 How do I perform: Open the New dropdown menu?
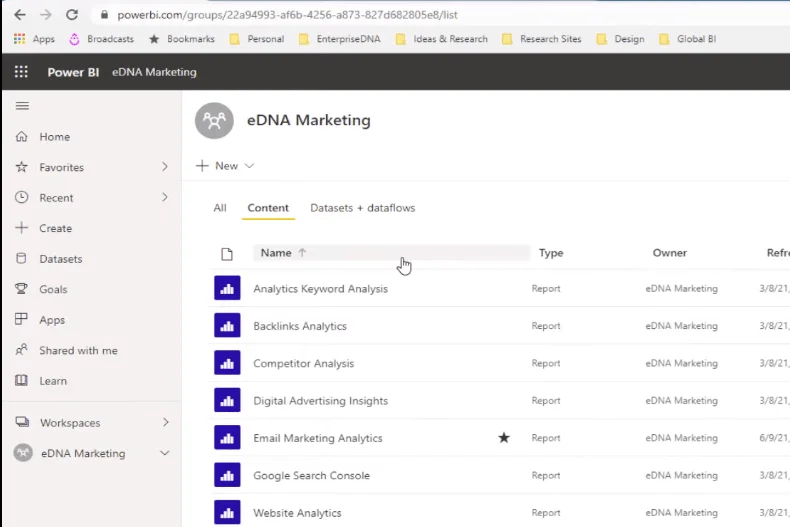click(225, 166)
